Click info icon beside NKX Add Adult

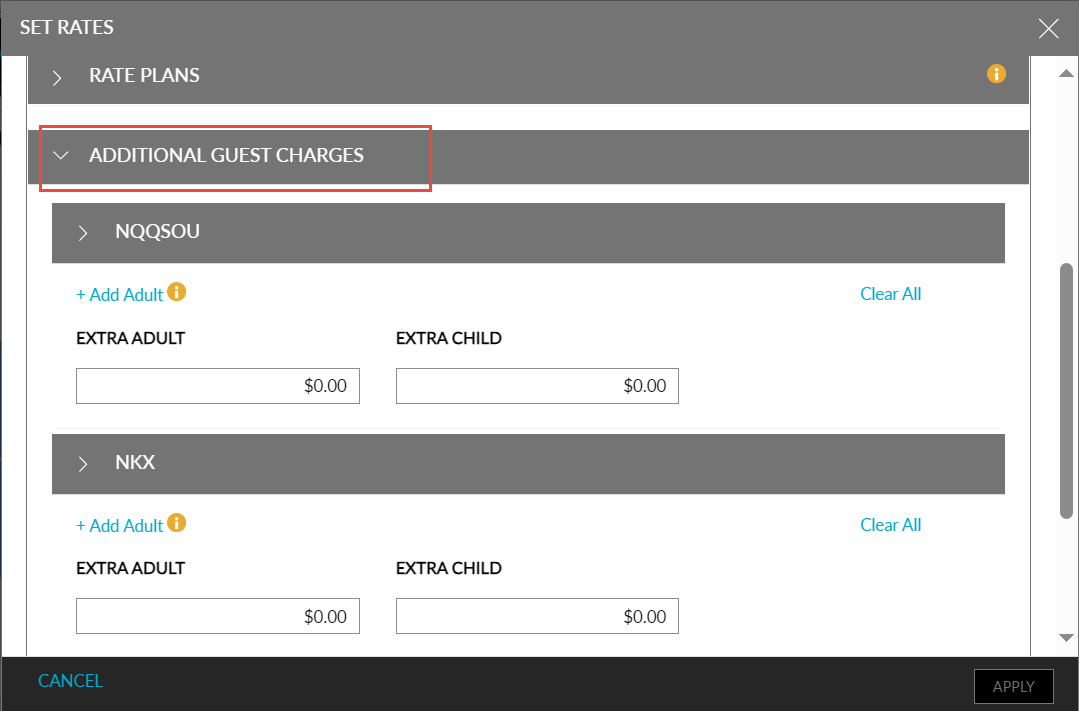click(x=177, y=523)
